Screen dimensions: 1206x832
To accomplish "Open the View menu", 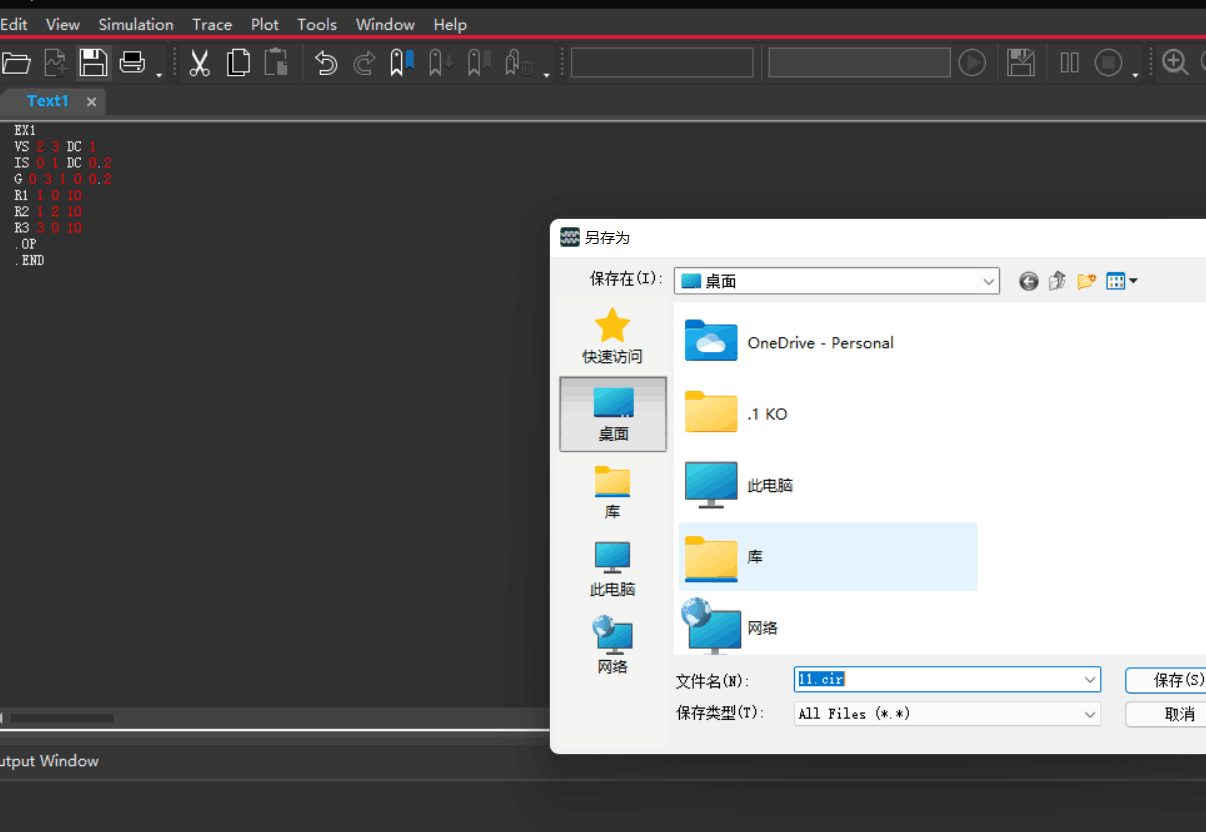I will coord(63,24).
